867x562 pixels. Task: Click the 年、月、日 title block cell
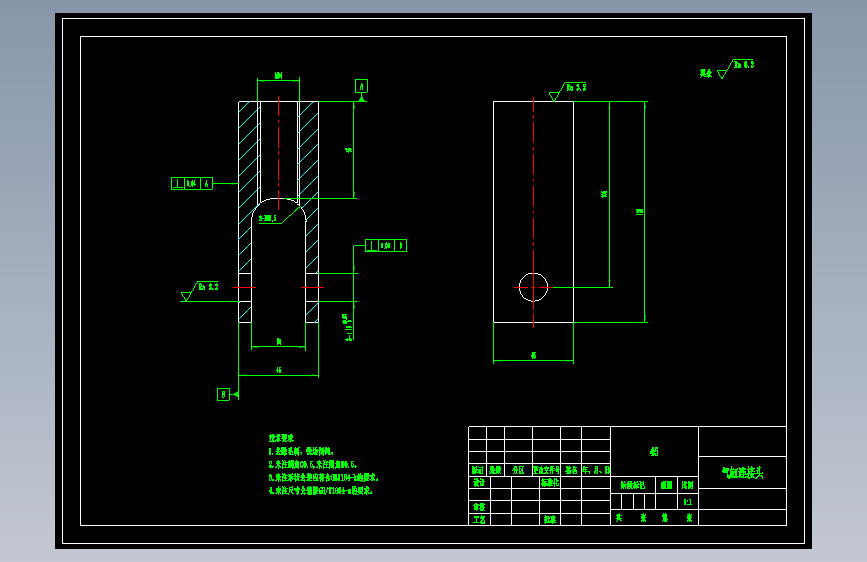tap(596, 470)
